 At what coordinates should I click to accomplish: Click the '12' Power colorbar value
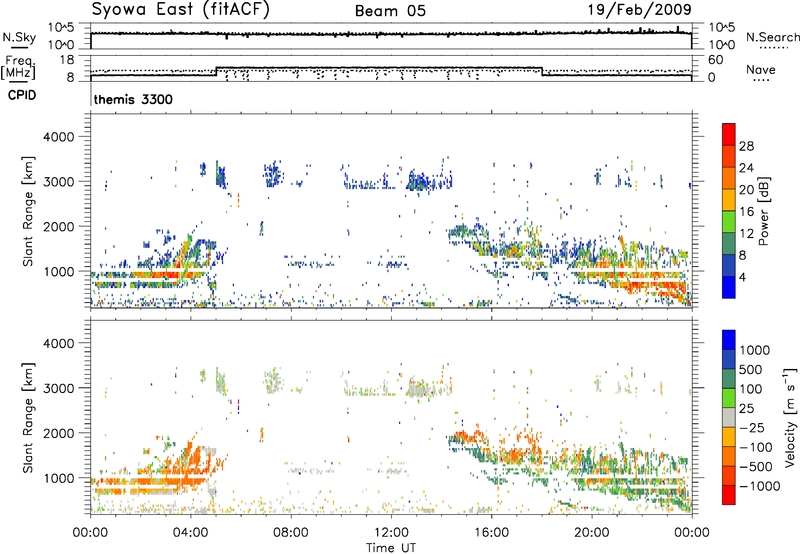tap(746, 234)
